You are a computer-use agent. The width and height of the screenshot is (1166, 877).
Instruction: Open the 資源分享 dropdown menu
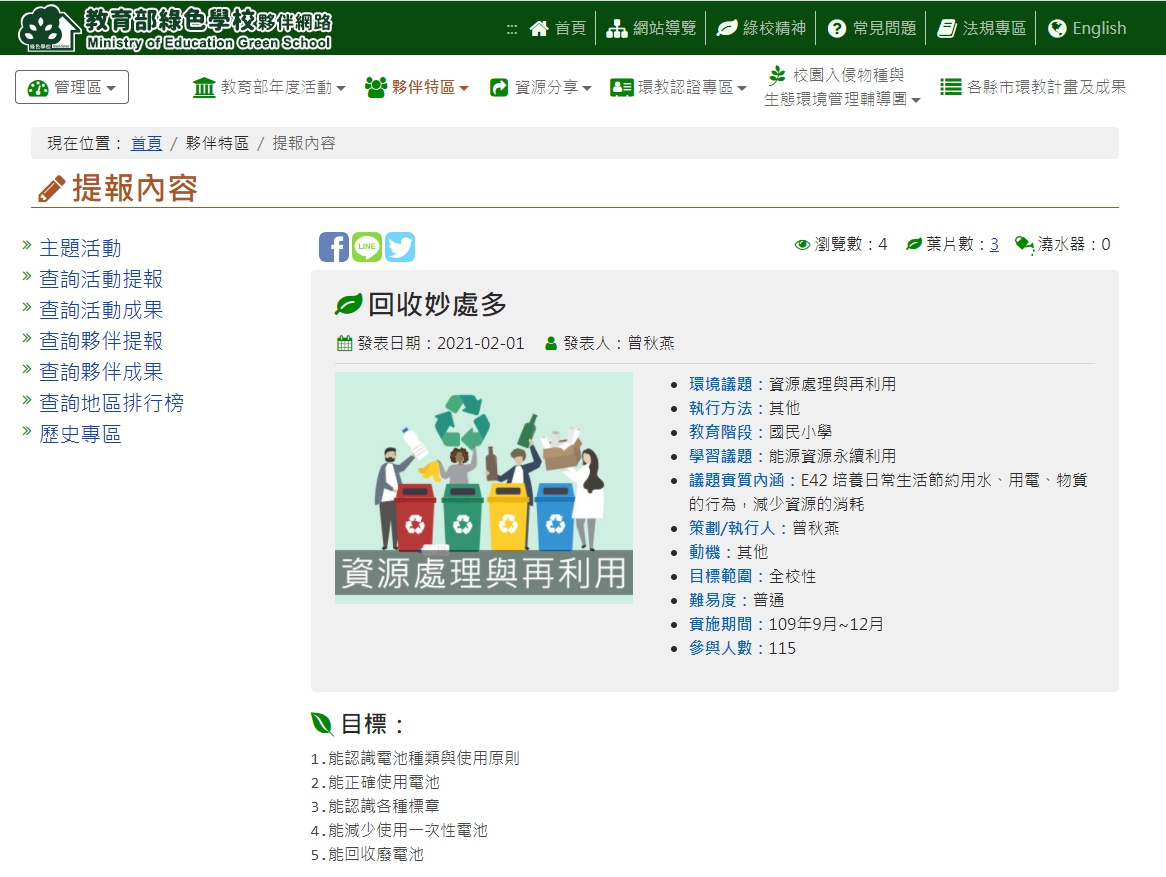tap(541, 88)
